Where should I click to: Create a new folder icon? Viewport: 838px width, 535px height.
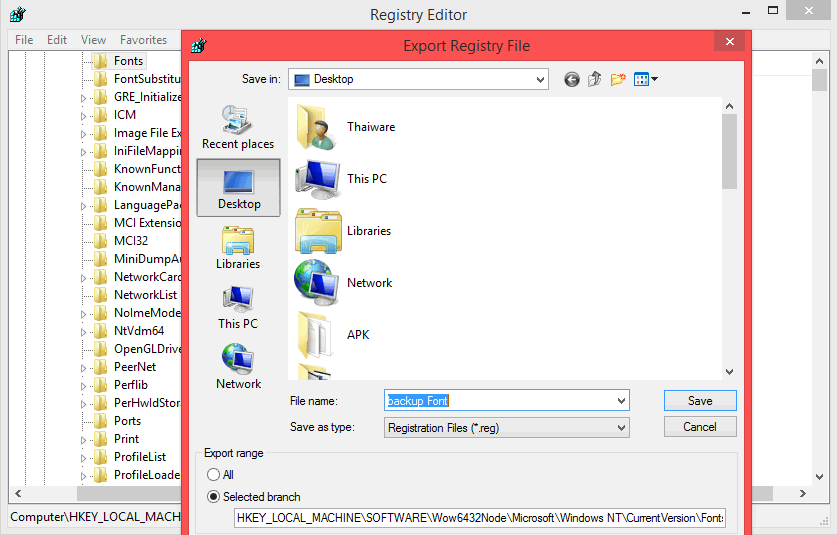pos(618,80)
